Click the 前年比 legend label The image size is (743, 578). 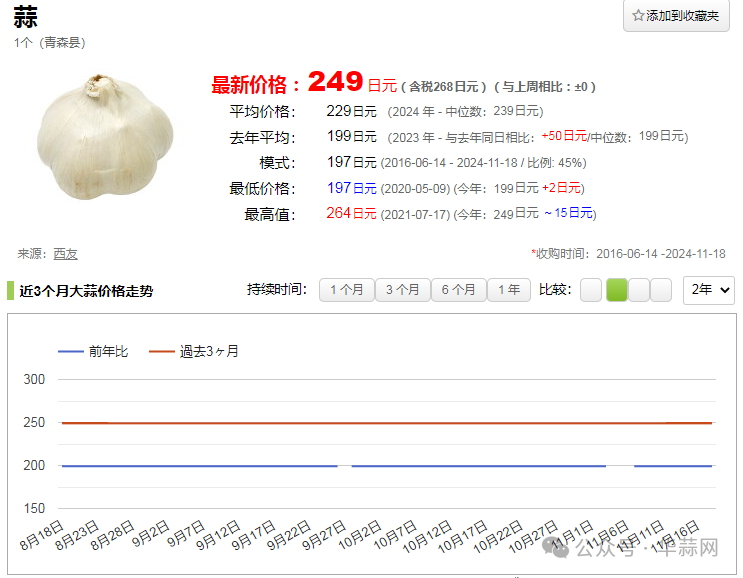[108, 351]
